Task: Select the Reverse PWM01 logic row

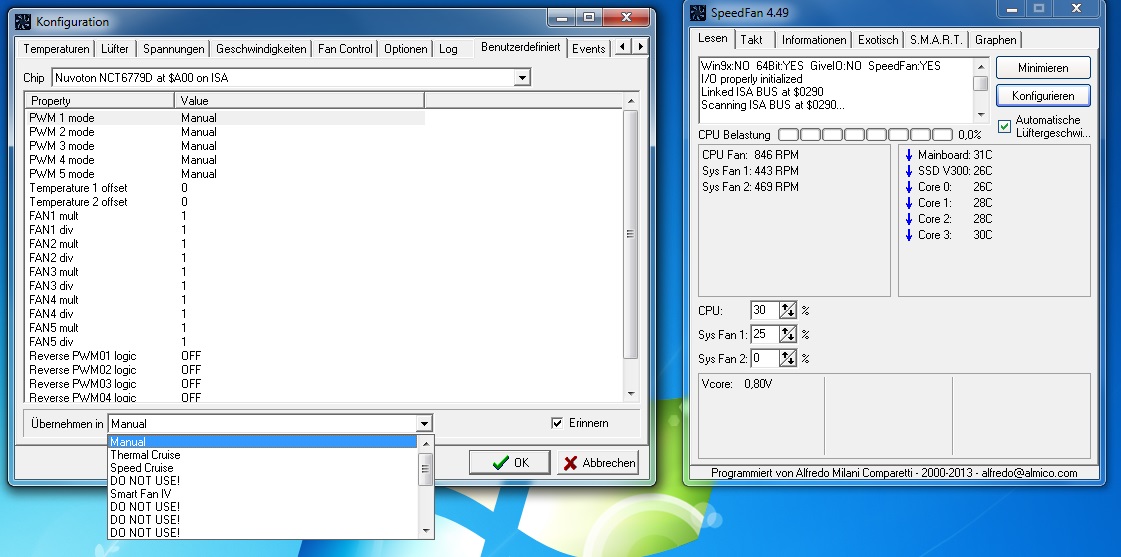Action: click(224, 356)
